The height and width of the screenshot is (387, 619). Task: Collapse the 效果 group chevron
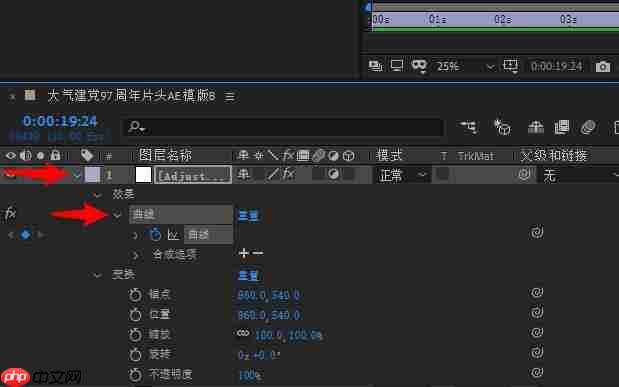(98, 195)
